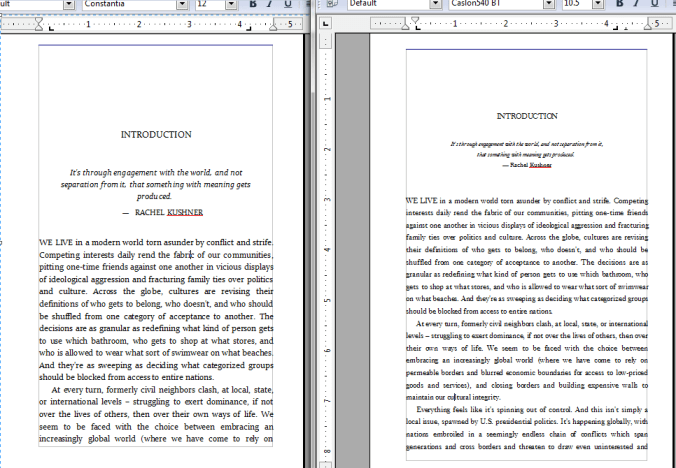Click right indent marker on right window ruler
This screenshot has width=676, height=468.
pos(648,26)
